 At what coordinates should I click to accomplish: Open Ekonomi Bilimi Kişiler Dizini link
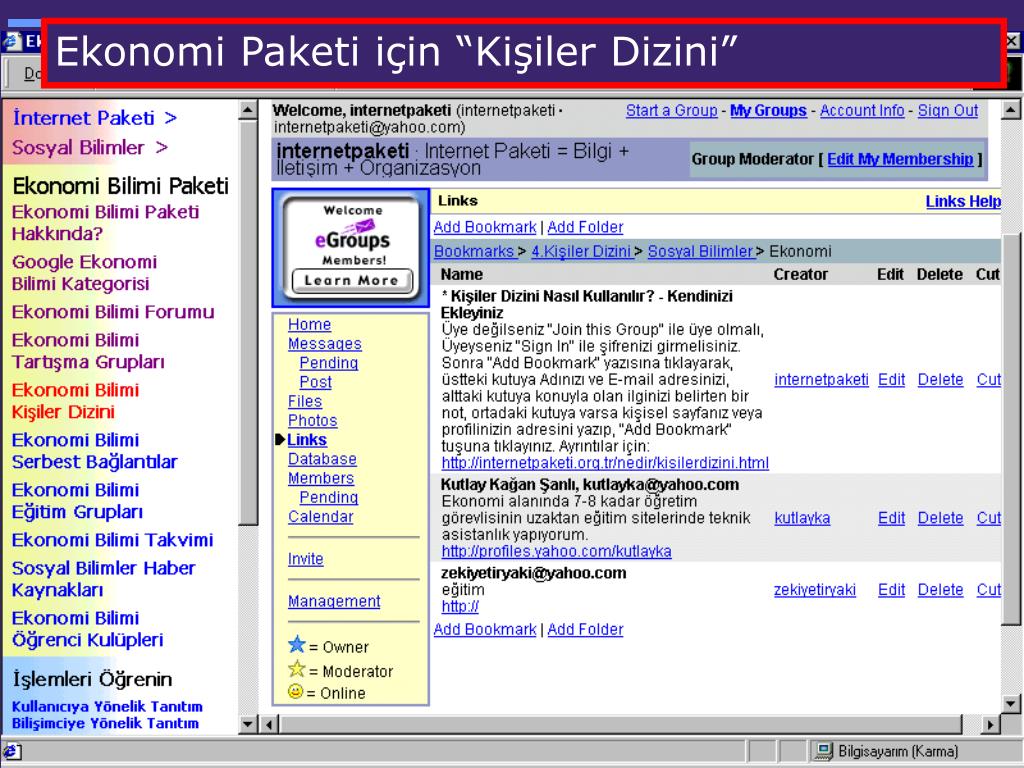75,401
